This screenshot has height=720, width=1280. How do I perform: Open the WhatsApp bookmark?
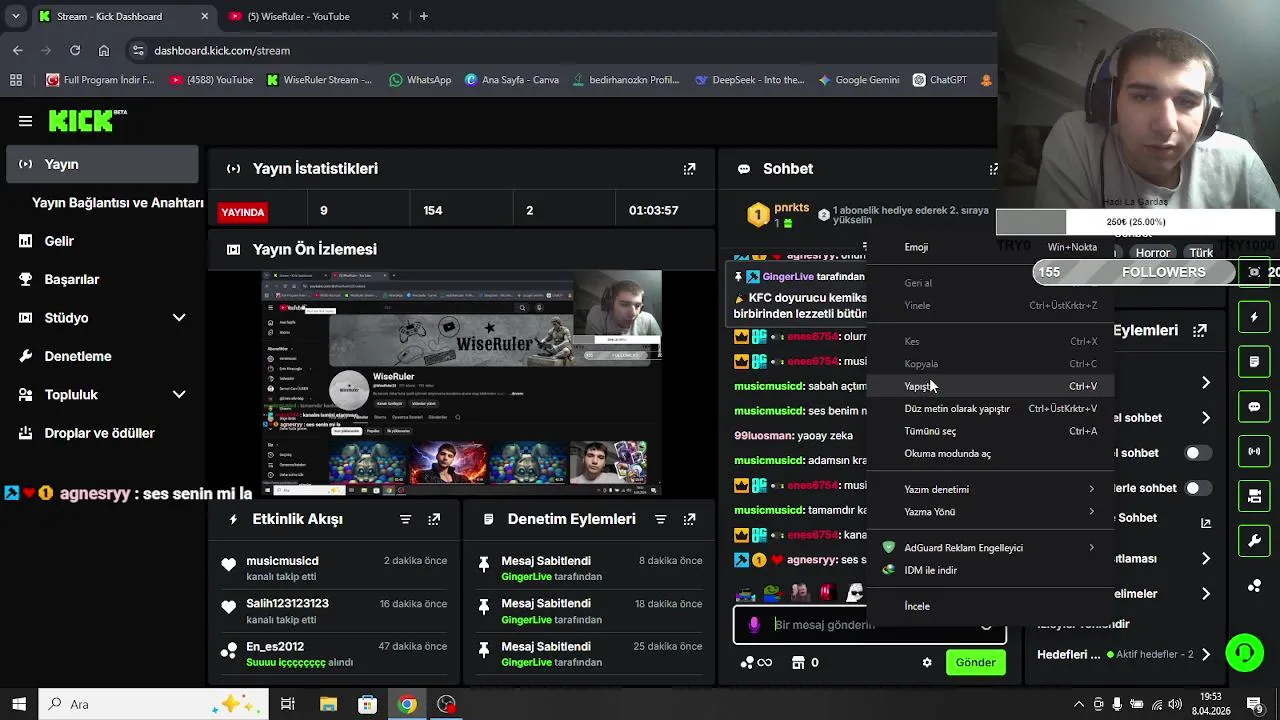click(x=420, y=80)
